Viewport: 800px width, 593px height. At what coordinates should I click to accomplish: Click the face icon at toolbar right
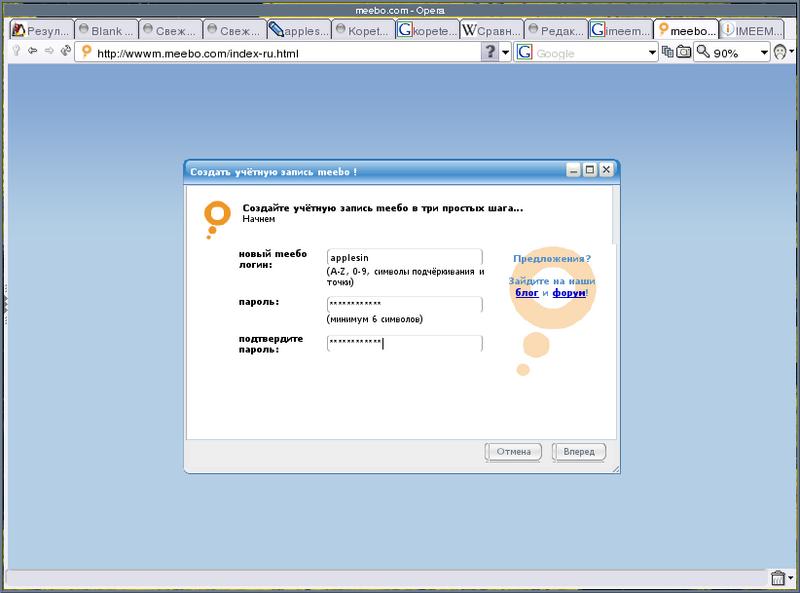pyautogui.click(x=781, y=52)
